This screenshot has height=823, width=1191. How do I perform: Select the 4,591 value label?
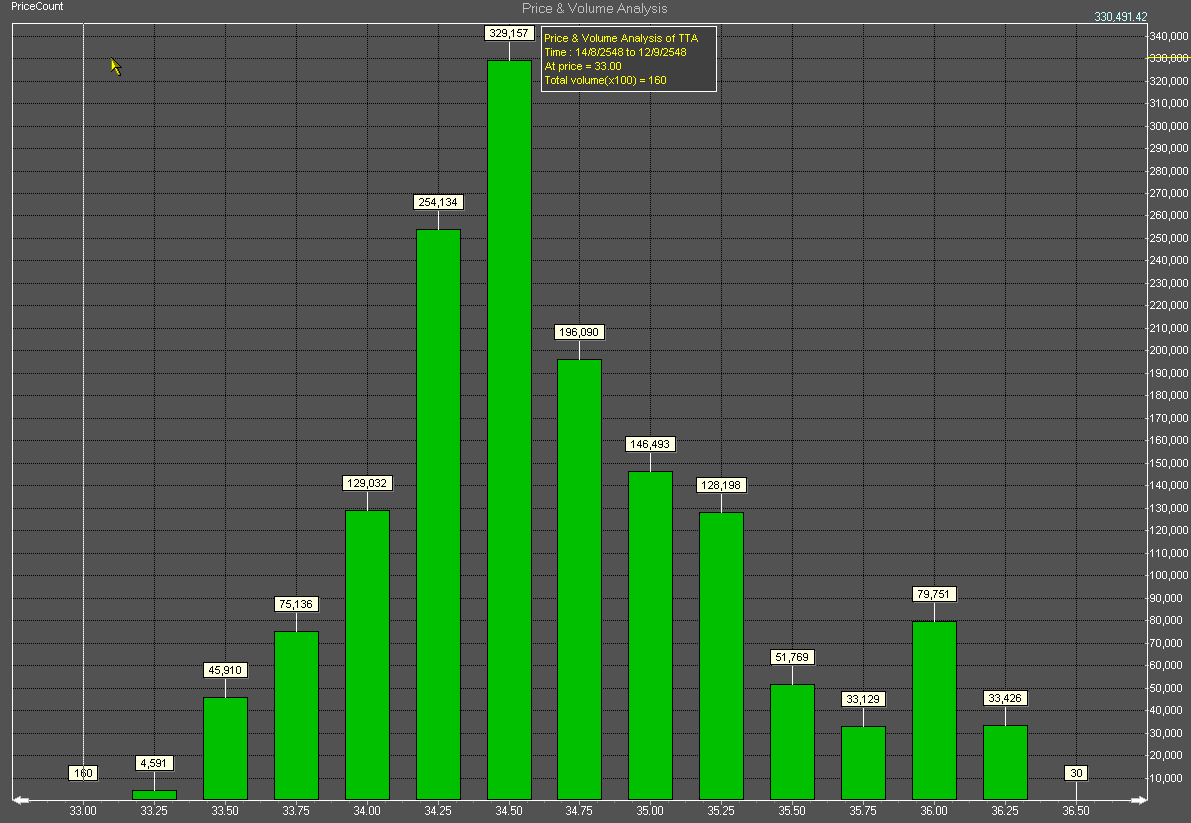[154, 763]
